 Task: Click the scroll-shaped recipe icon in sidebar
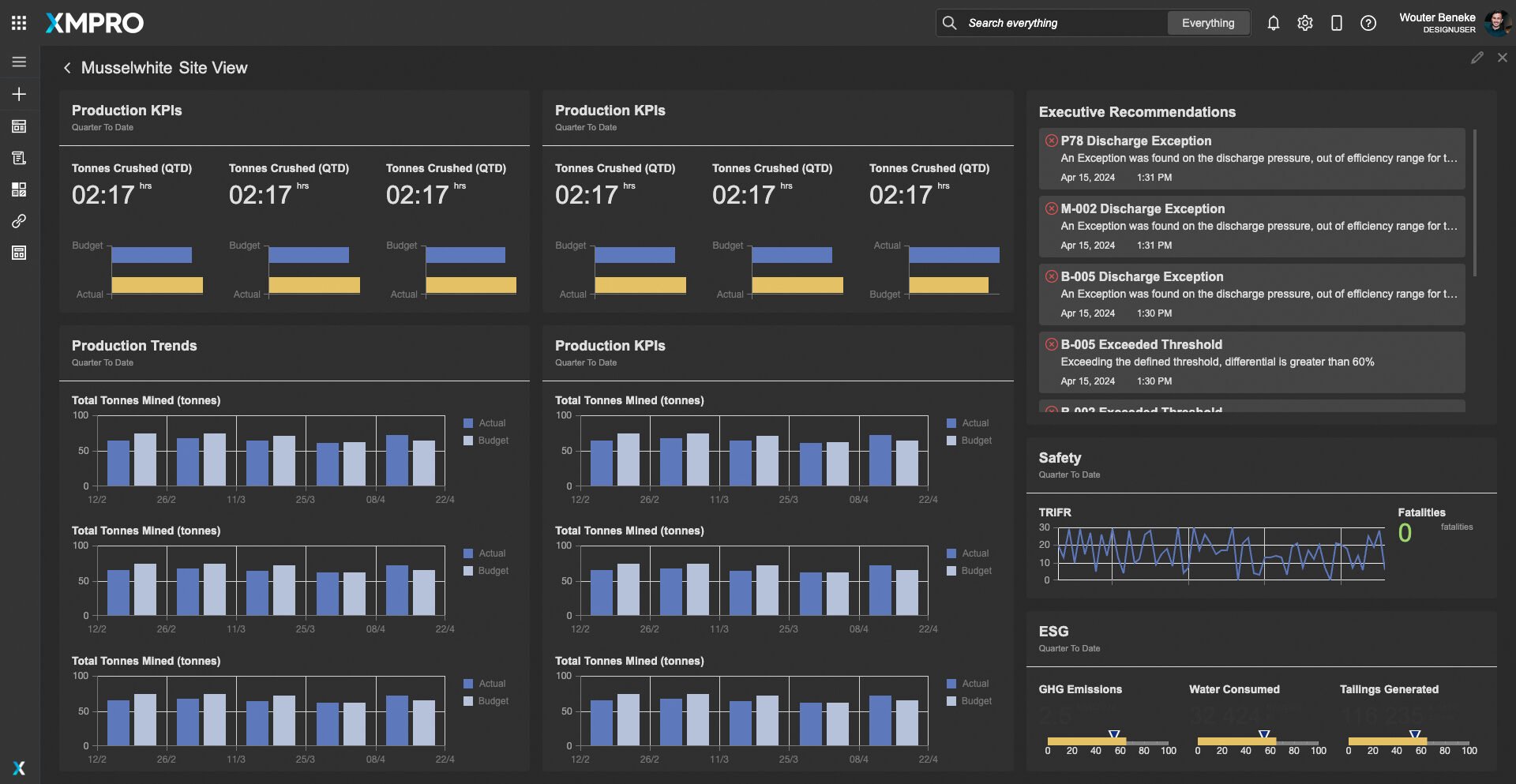click(x=19, y=158)
